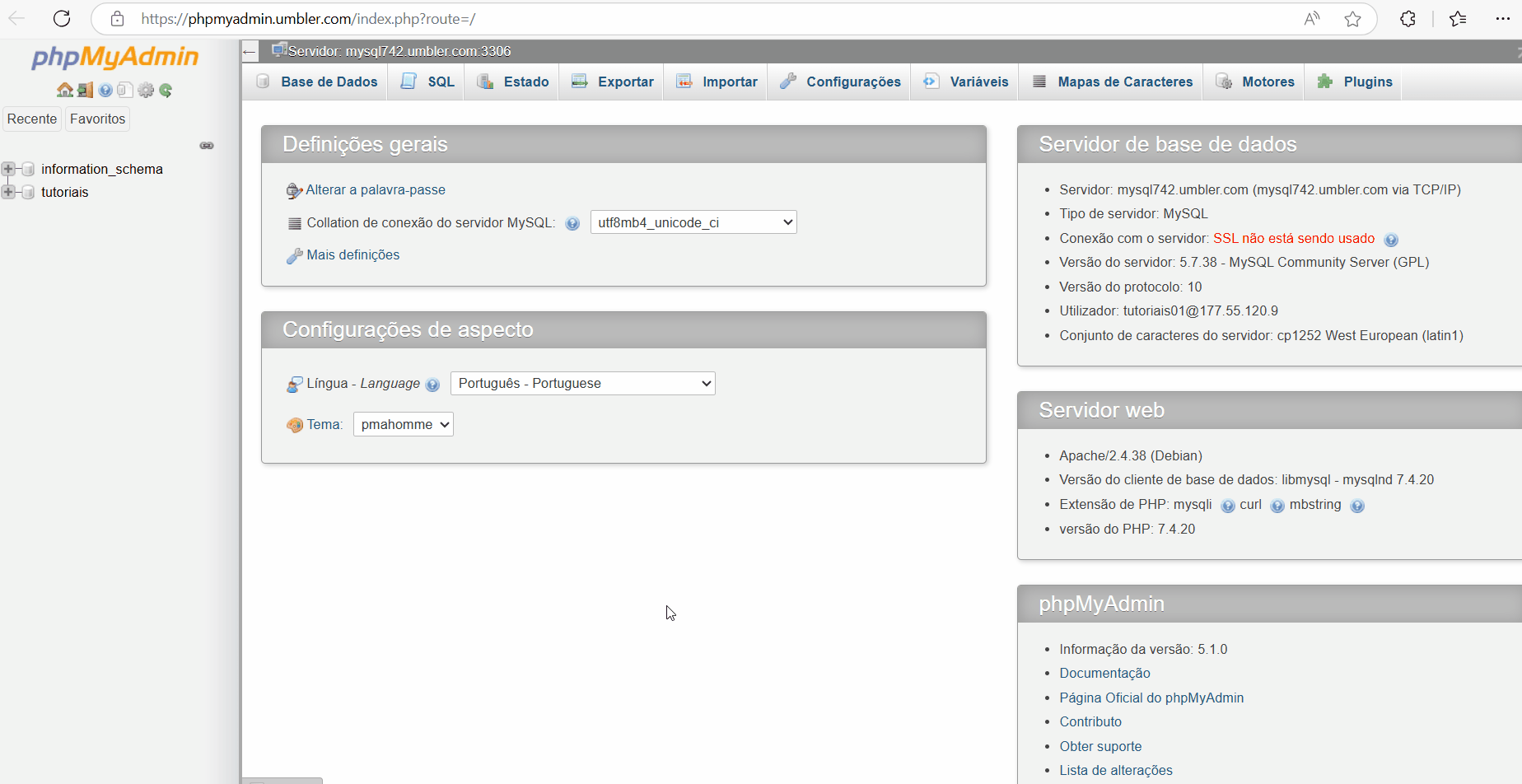Expand the tutoriais database node

[9, 192]
